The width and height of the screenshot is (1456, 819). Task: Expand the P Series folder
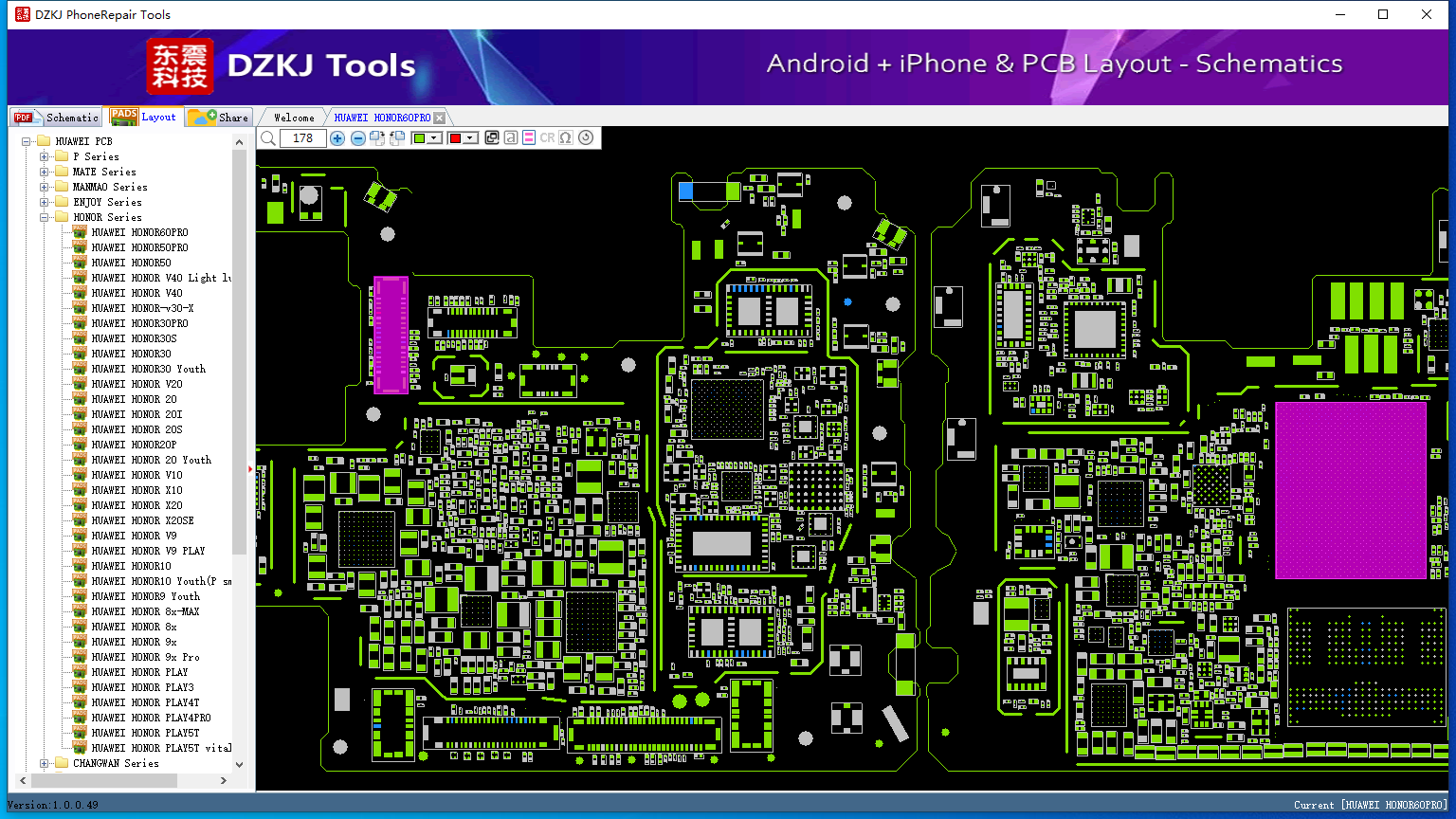tap(44, 156)
